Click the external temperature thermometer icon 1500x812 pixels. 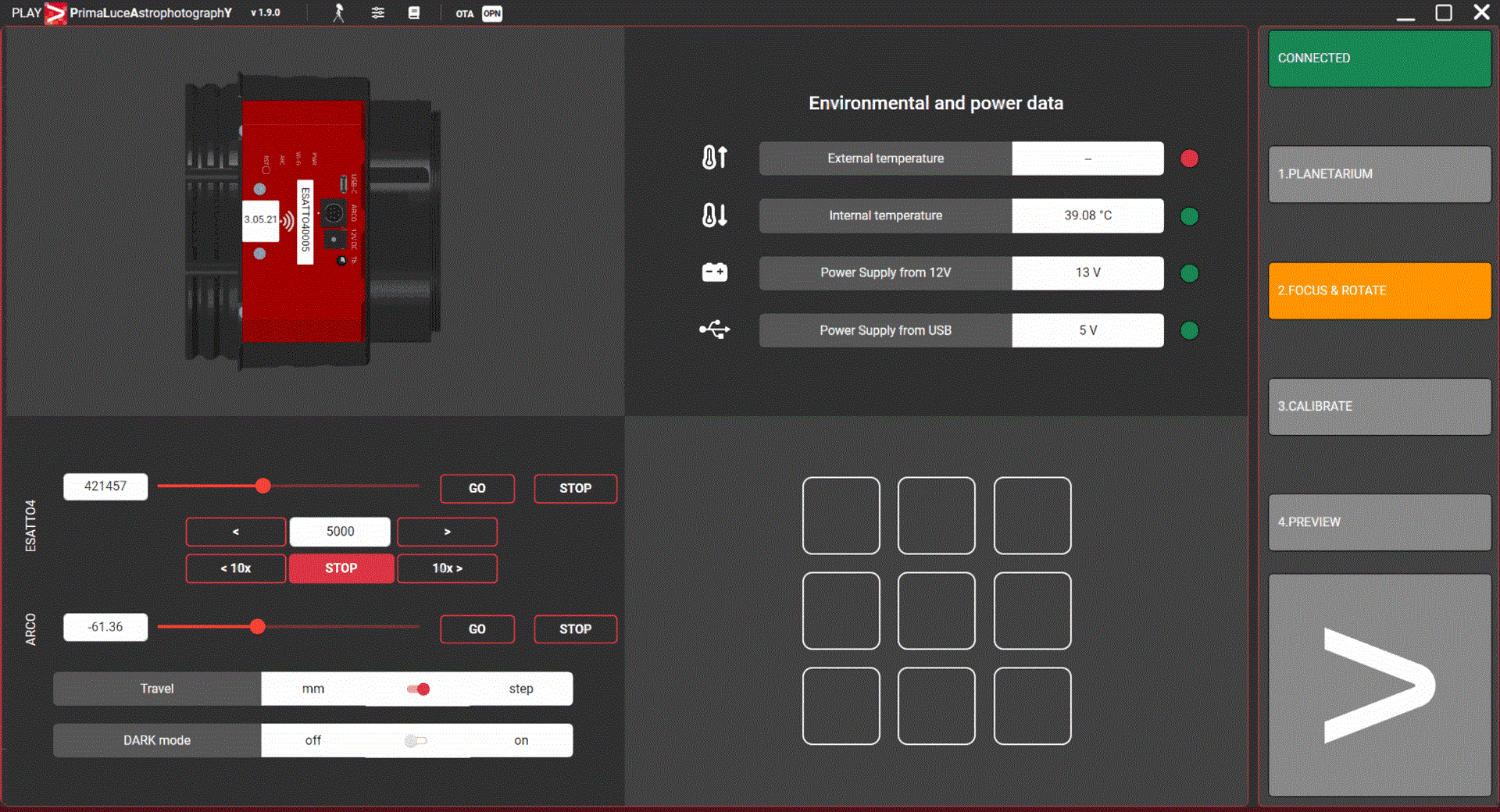(x=714, y=158)
